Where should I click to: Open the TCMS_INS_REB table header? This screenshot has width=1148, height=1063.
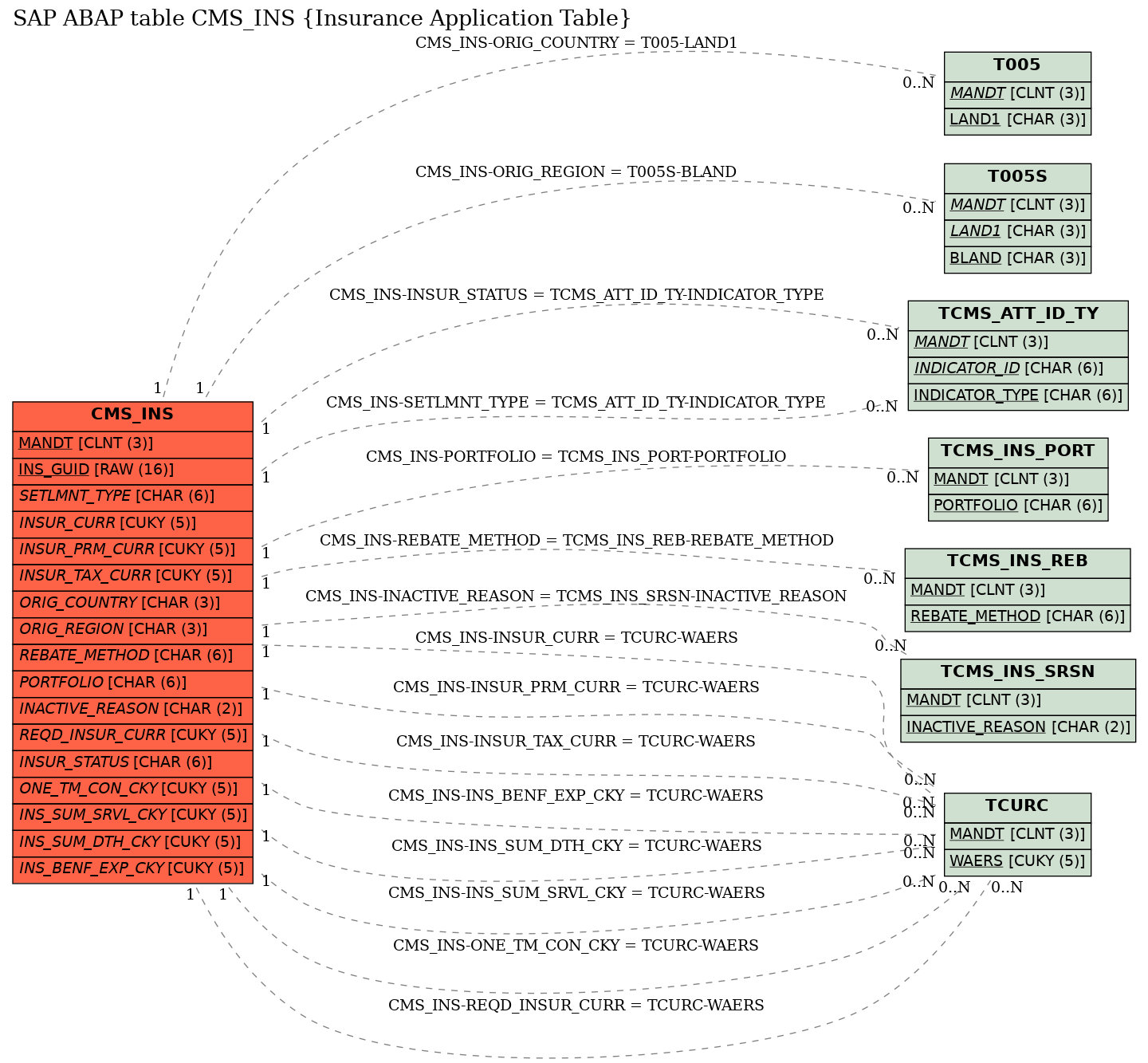1017,562
